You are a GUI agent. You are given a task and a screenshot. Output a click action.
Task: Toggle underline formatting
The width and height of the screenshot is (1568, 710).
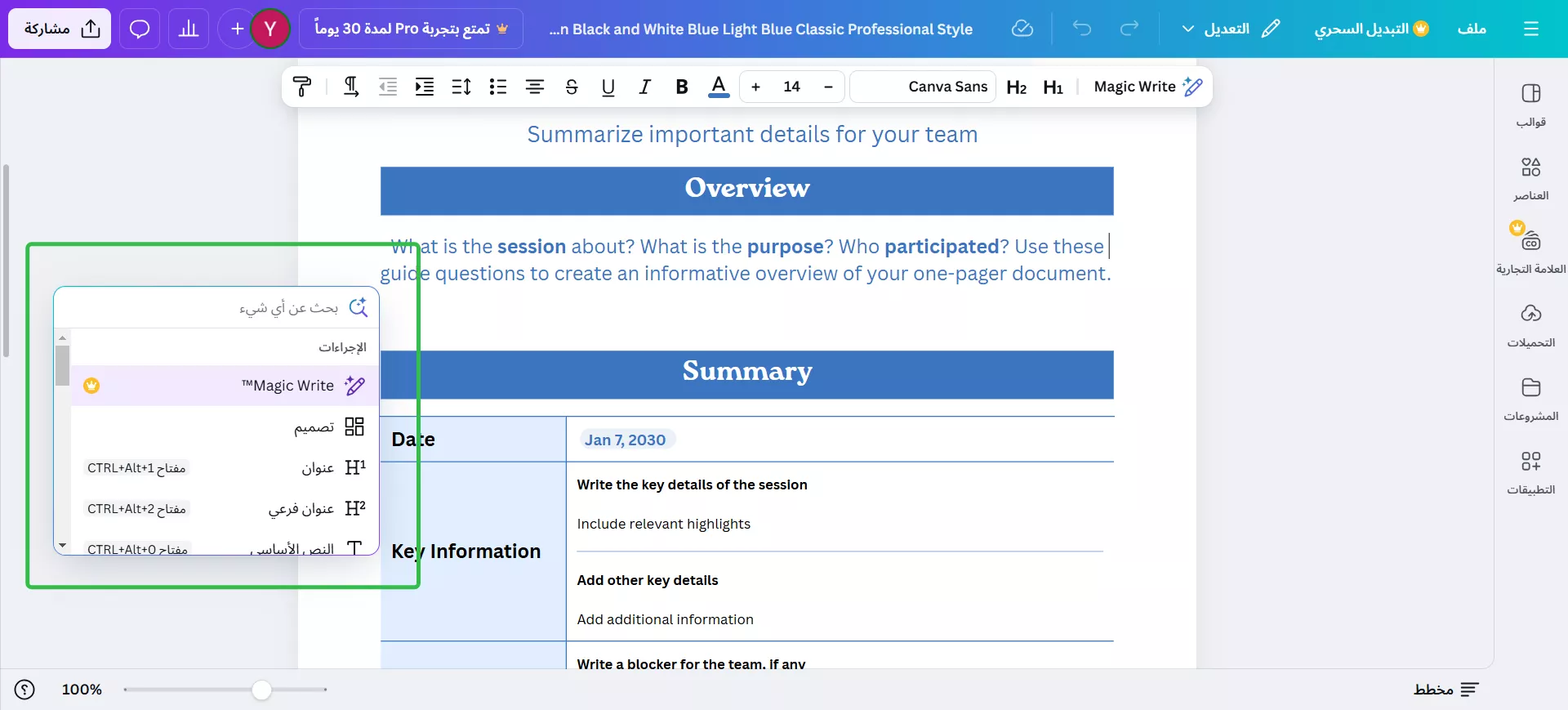[608, 87]
